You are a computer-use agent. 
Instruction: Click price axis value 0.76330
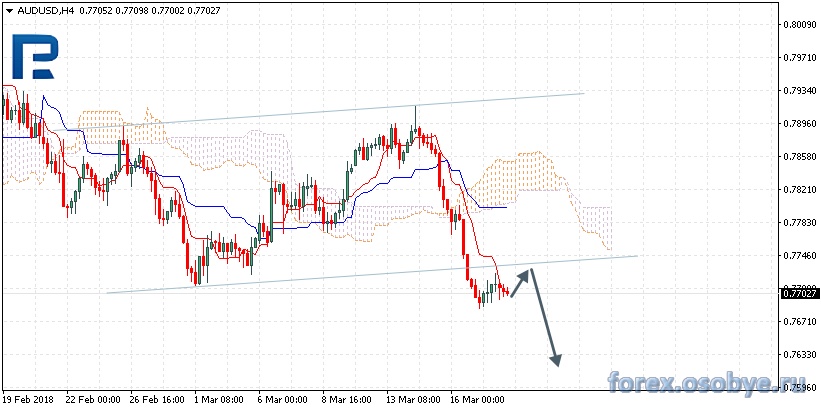799,355
